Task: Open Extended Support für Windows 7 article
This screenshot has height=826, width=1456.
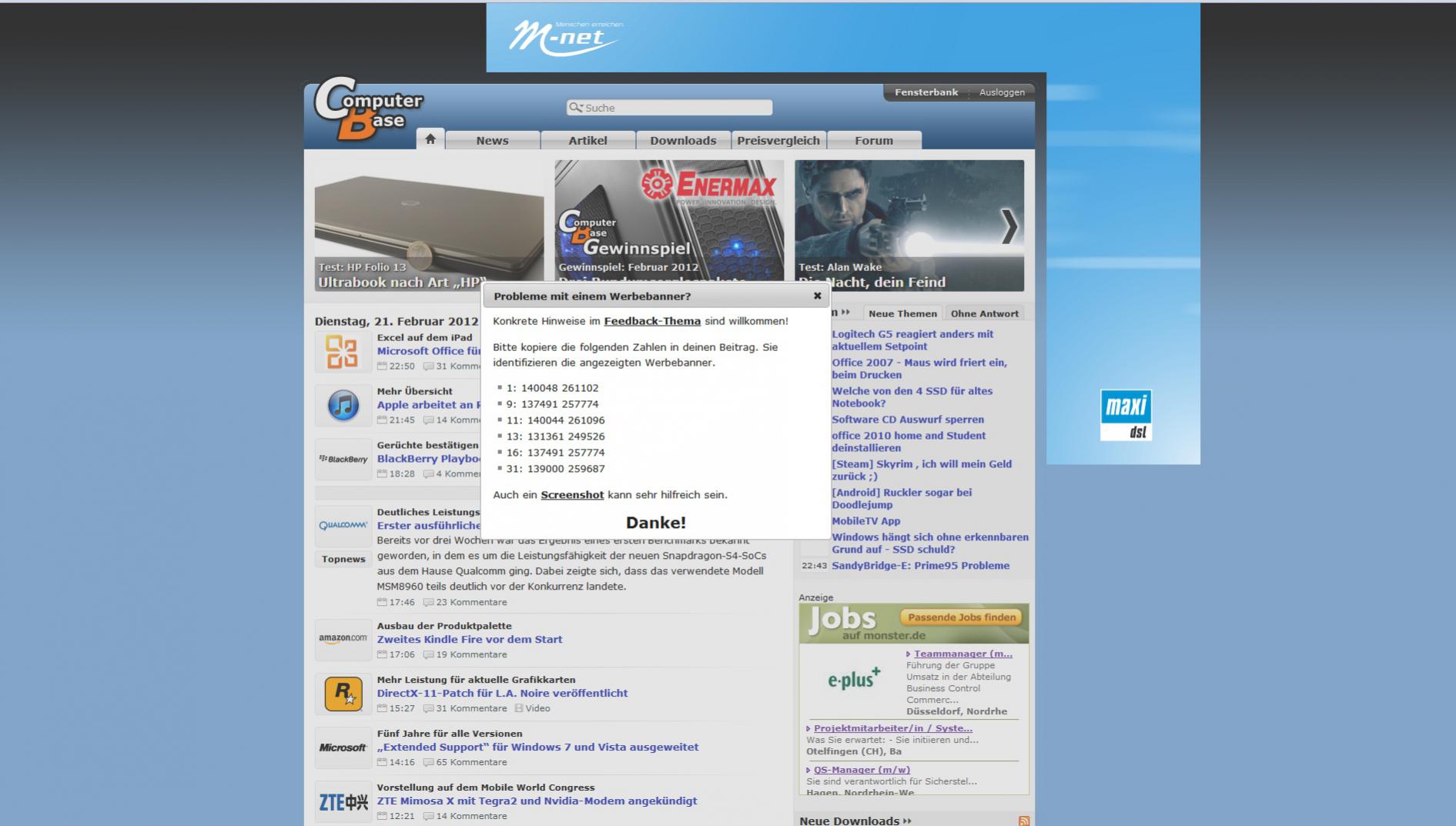Action: [537, 747]
